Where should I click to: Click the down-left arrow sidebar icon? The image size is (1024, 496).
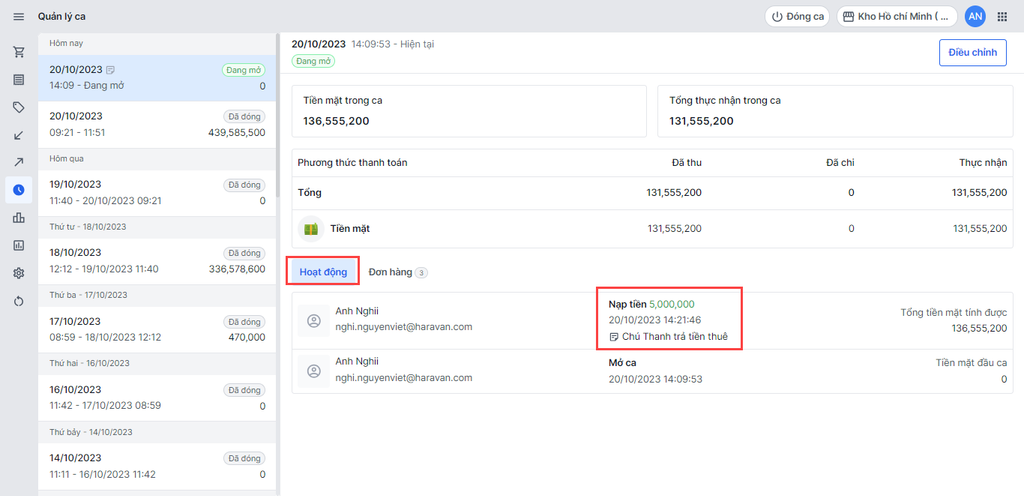click(x=18, y=135)
